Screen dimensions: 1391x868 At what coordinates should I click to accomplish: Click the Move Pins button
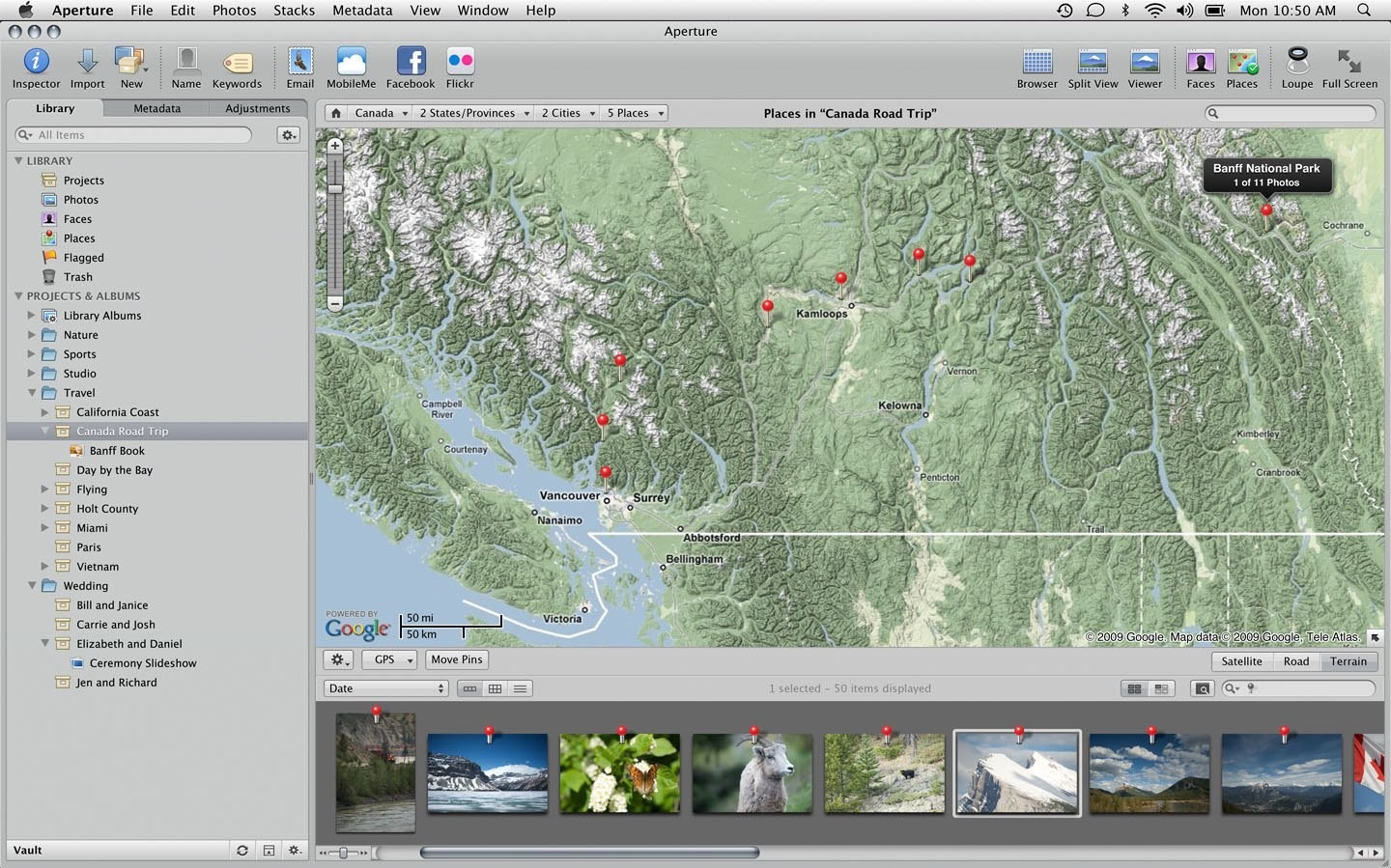click(456, 659)
